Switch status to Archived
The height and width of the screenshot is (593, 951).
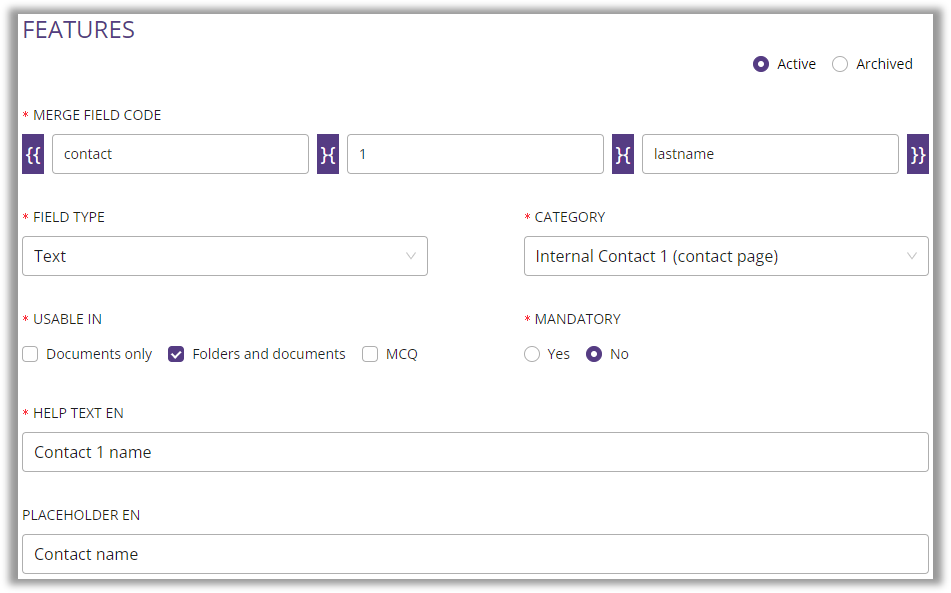tap(840, 64)
